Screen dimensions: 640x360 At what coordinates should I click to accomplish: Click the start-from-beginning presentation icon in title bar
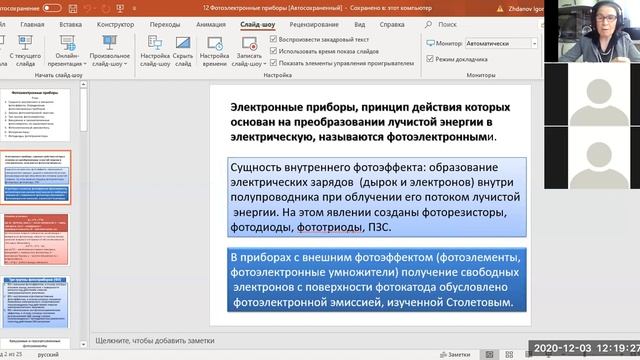pos(120,8)
